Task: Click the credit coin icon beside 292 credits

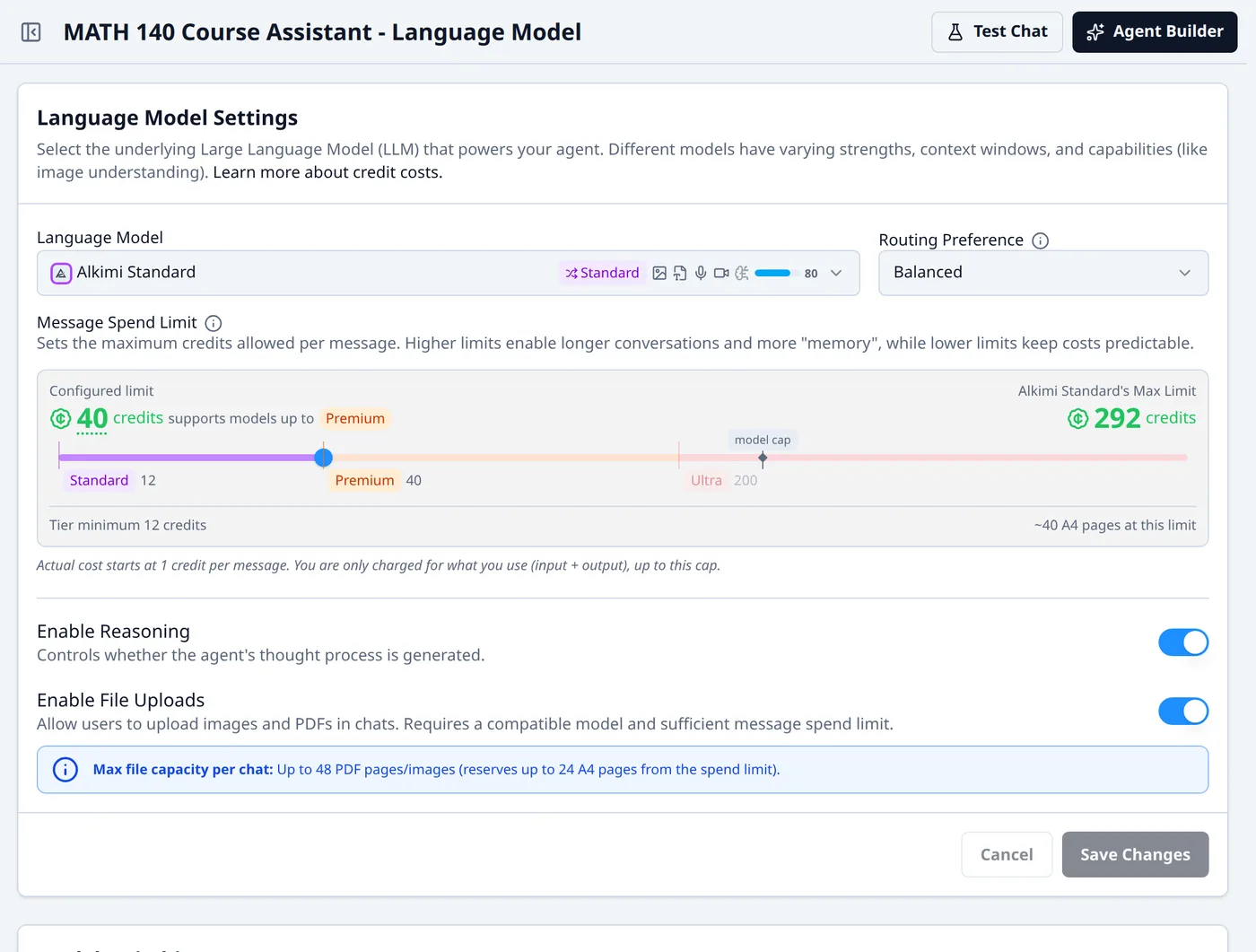Action: pos(1078,418)
